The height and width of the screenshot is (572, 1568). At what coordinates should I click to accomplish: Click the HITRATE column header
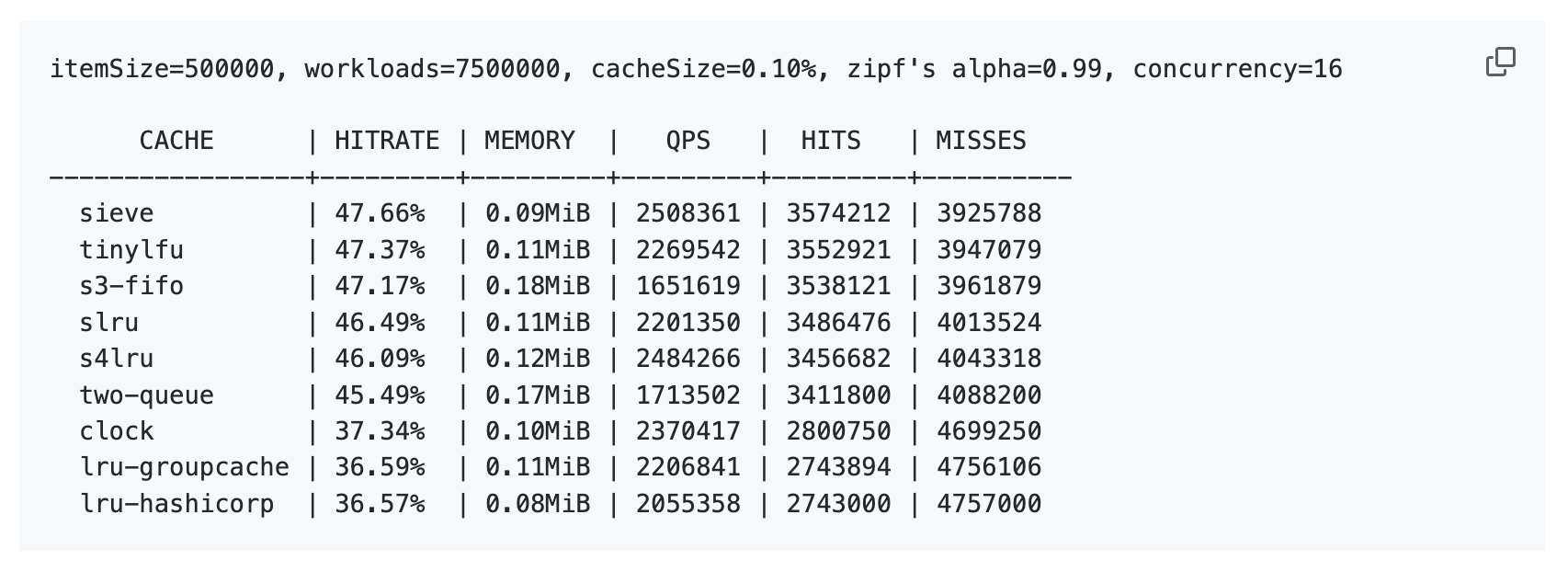(x=386, y=141)
